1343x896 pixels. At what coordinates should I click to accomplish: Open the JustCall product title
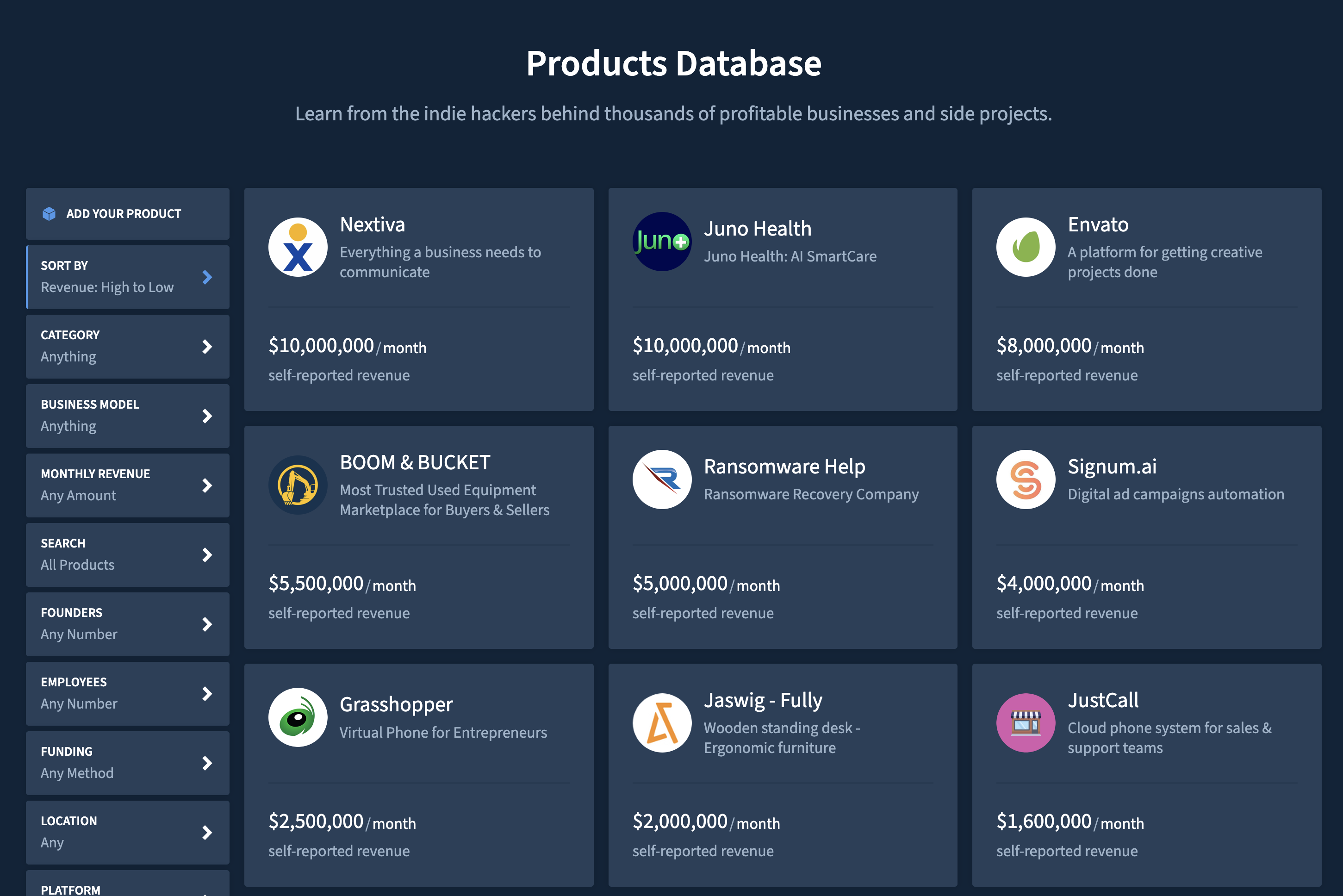(1103, 701)
